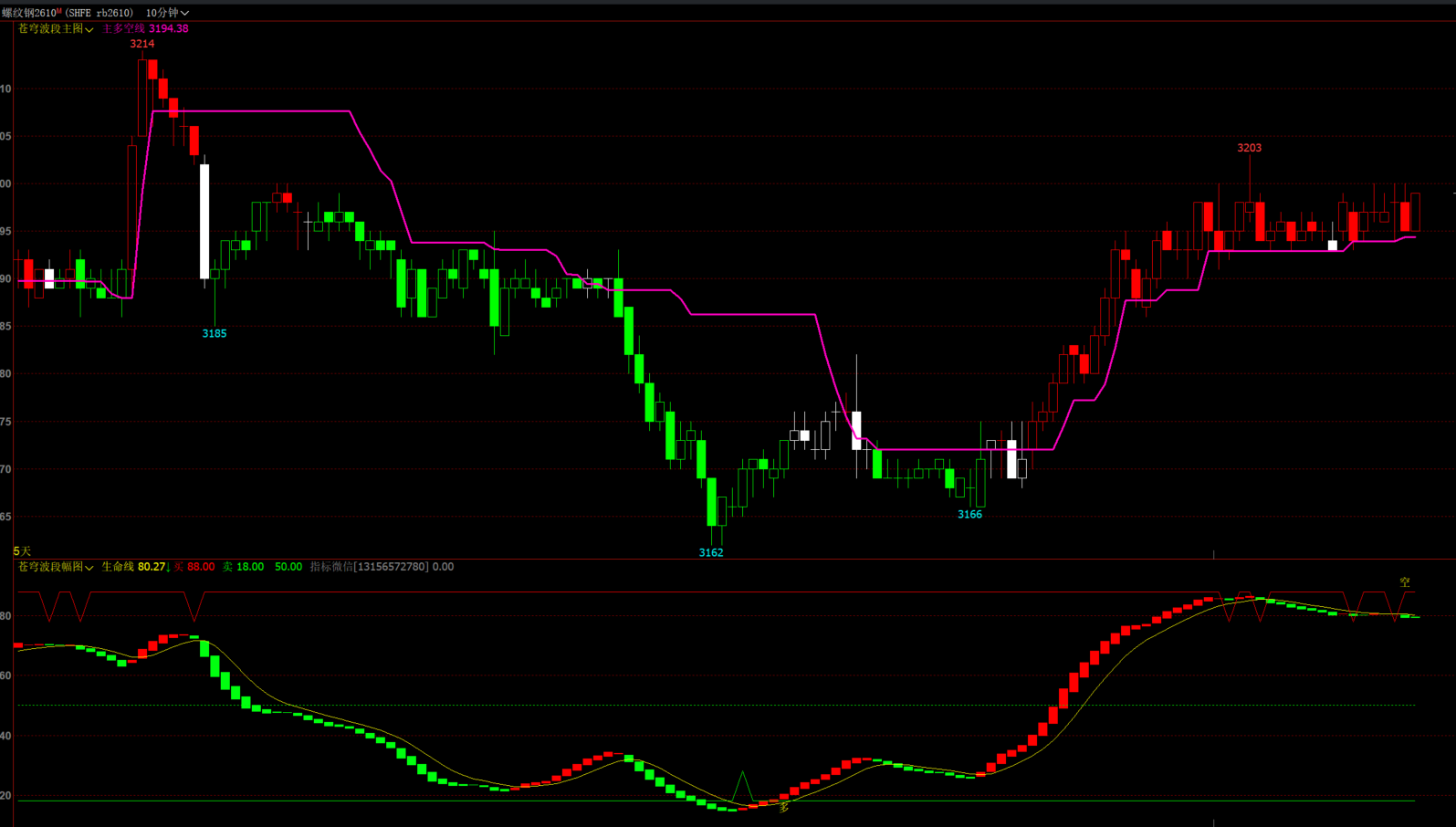Select the 3185 low price label
The width and height of the screenshot is (1456, 827).
coord(215,334)
